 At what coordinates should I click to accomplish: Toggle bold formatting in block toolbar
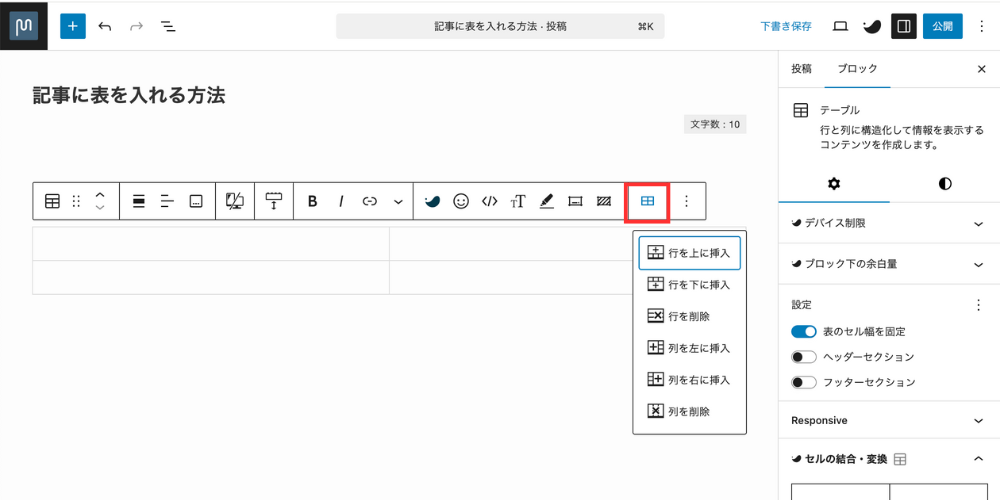tap(312, 201)
